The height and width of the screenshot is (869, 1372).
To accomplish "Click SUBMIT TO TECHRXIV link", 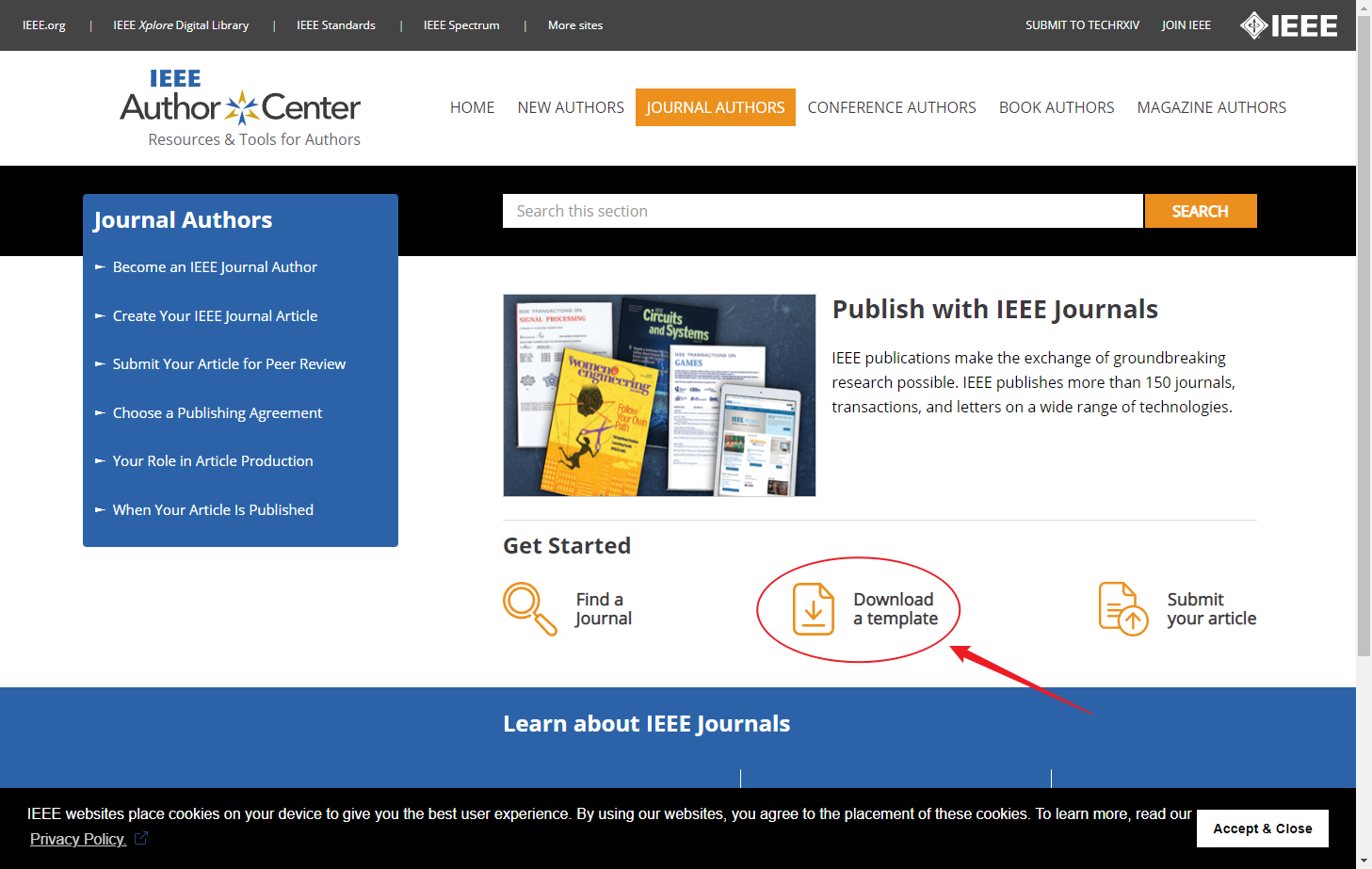I will pos(1082,25).
